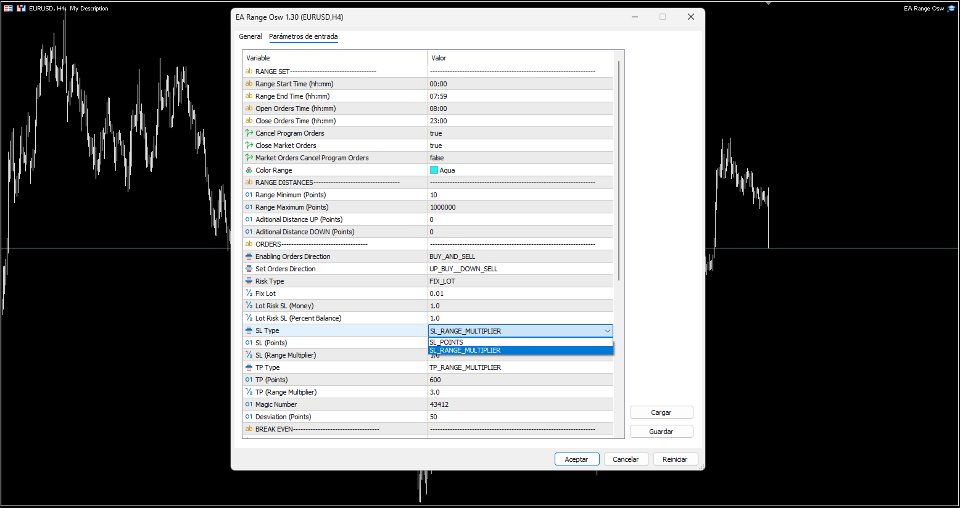The image size is (960, 508).
Task: Click the Aqua color swatch
Action: [433, 170]
